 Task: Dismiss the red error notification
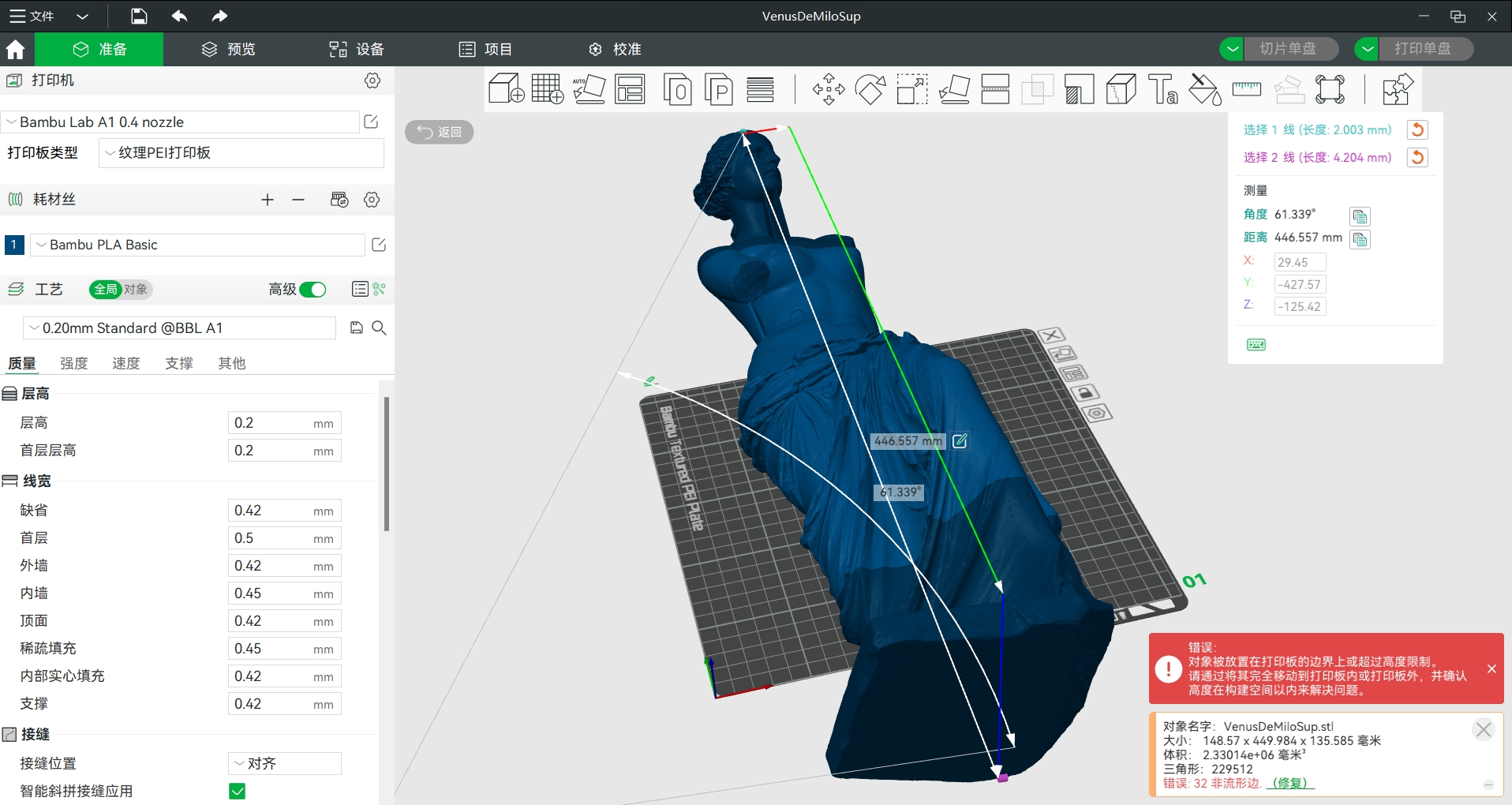pos(1491,669)
